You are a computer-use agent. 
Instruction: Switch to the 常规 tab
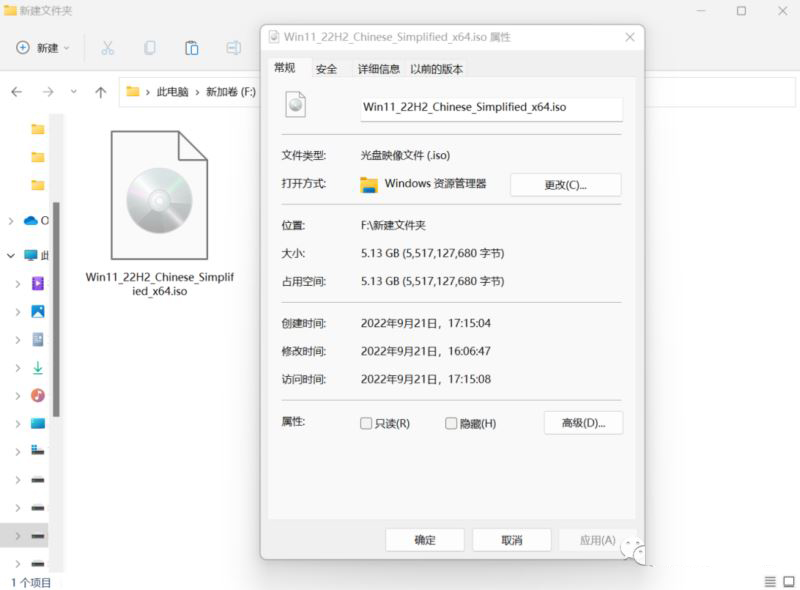point(285,68)
